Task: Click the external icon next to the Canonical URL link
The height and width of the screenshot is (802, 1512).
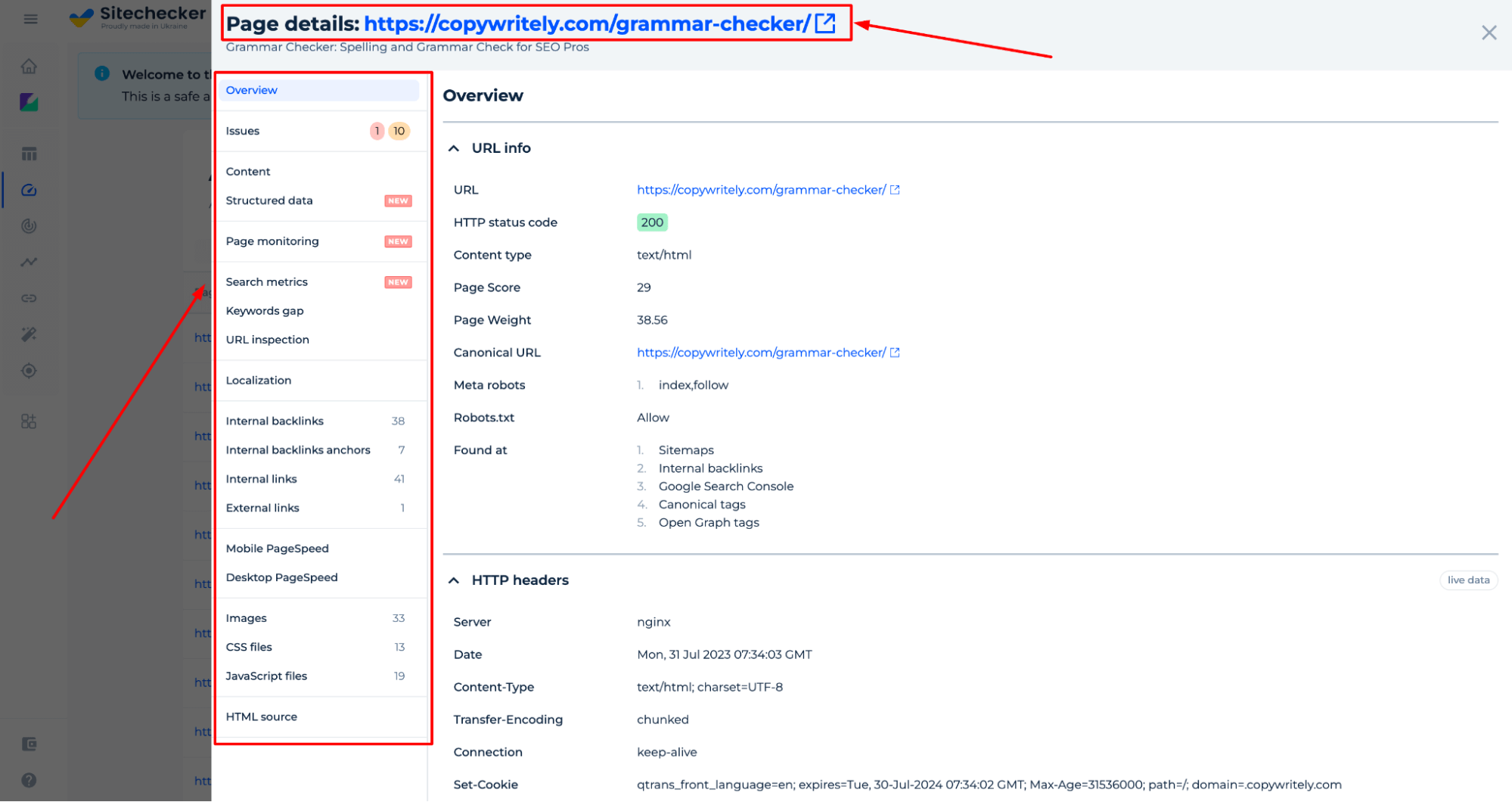Action: click(x=895, y=353)
